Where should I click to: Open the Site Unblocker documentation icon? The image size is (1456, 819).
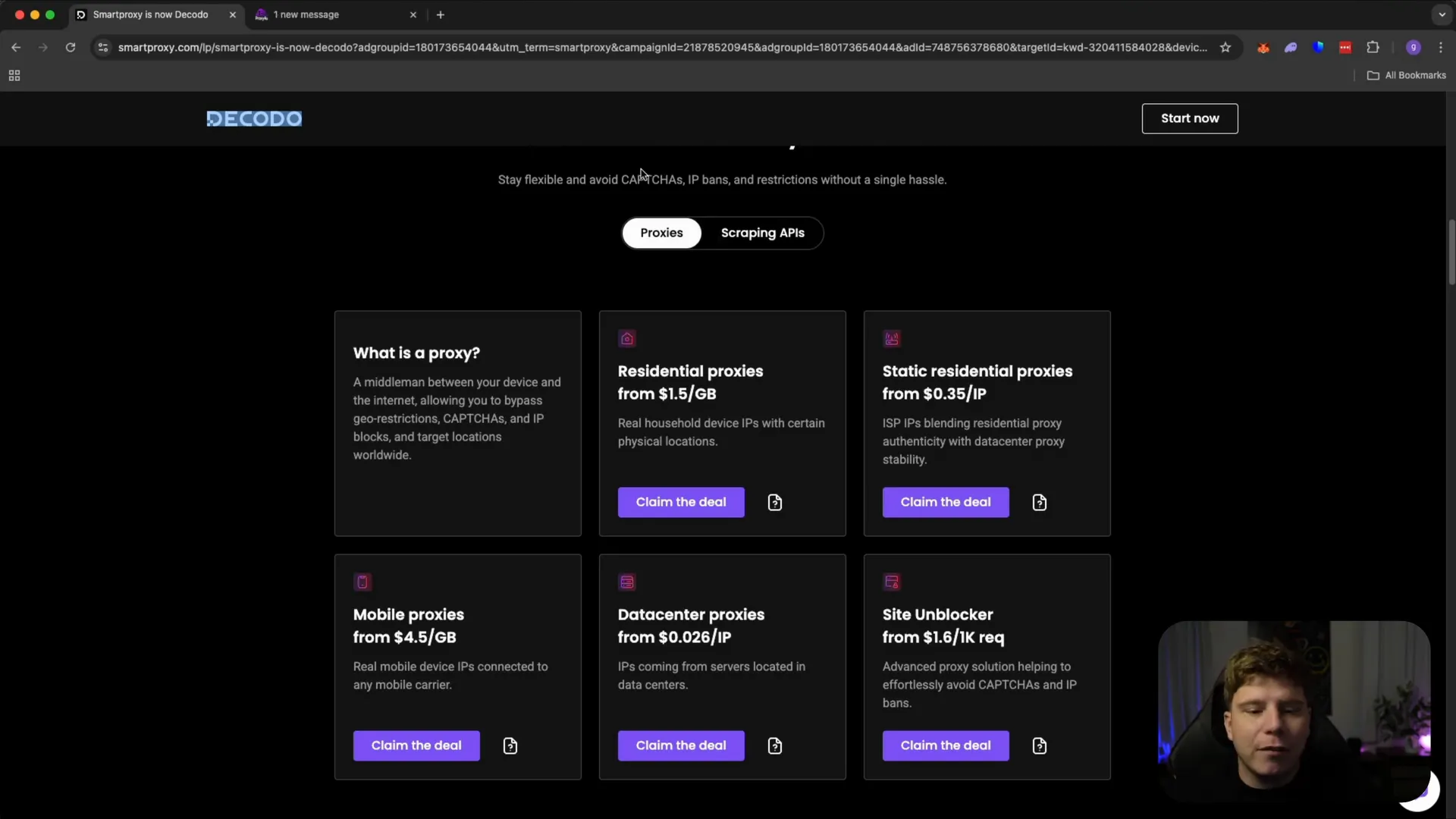click(1039, 746)
